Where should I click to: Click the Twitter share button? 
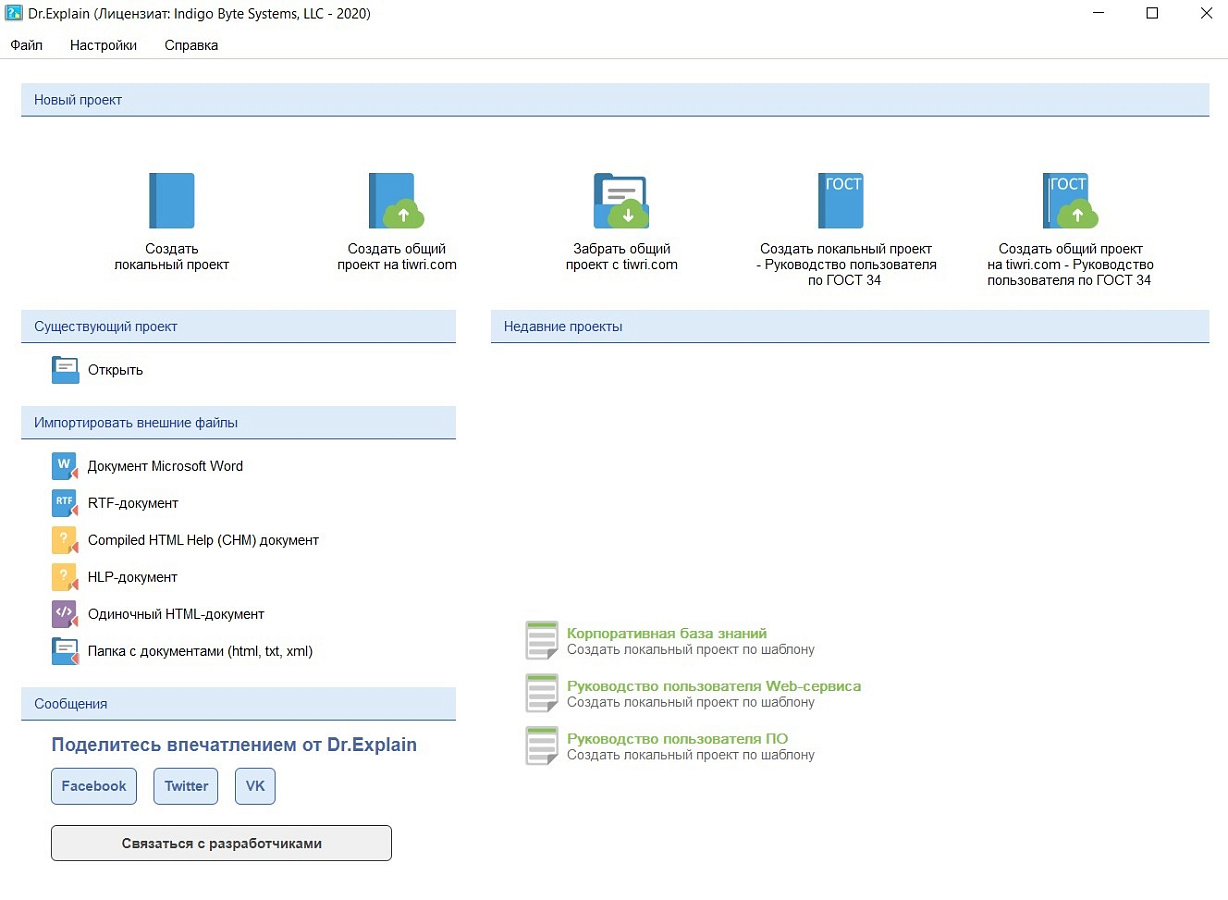186,786
